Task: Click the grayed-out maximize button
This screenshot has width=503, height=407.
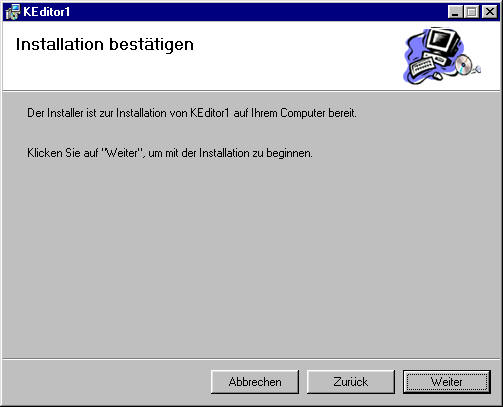Action: pos(472,12)
